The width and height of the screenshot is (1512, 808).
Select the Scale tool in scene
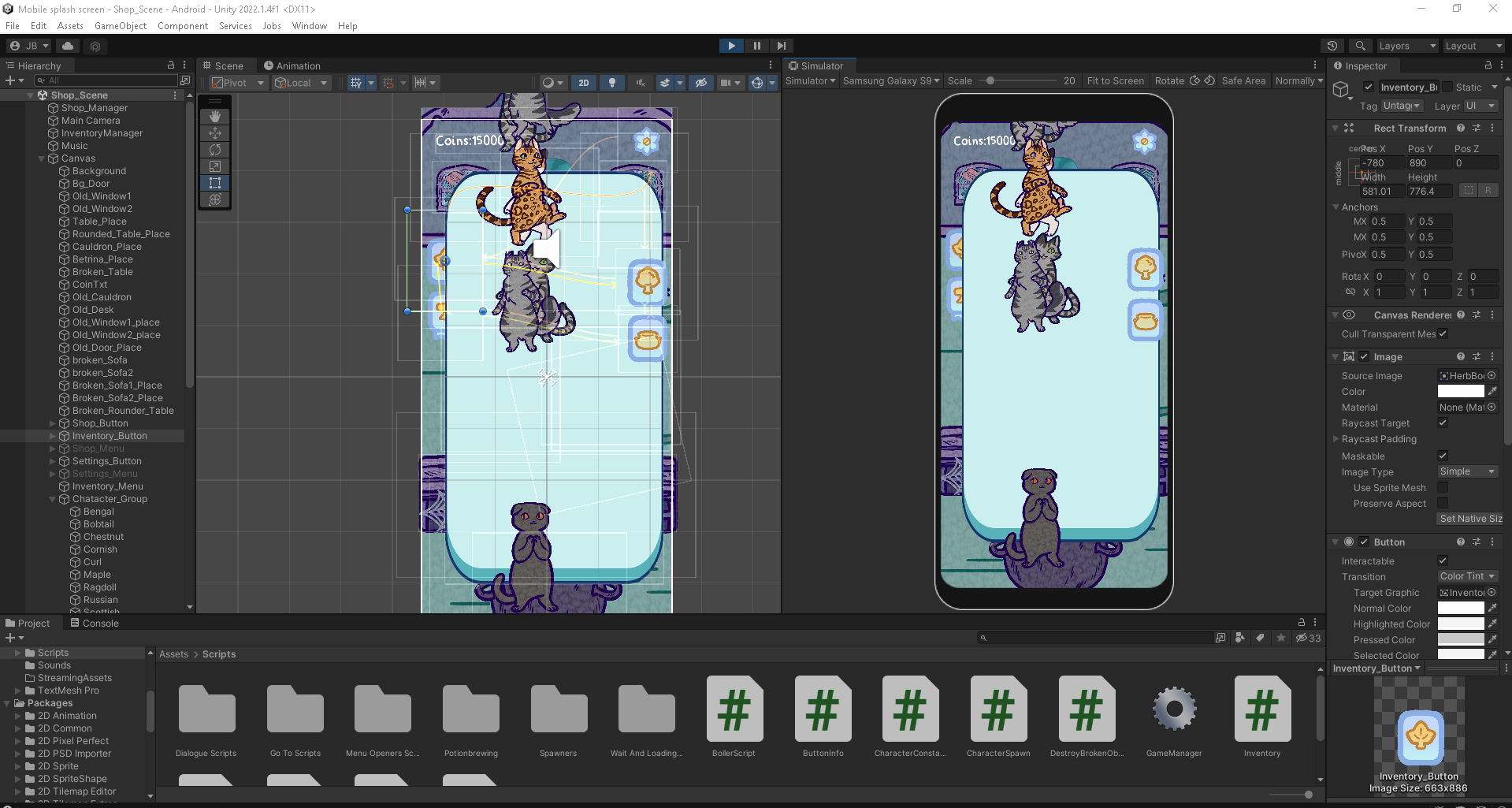214,166
